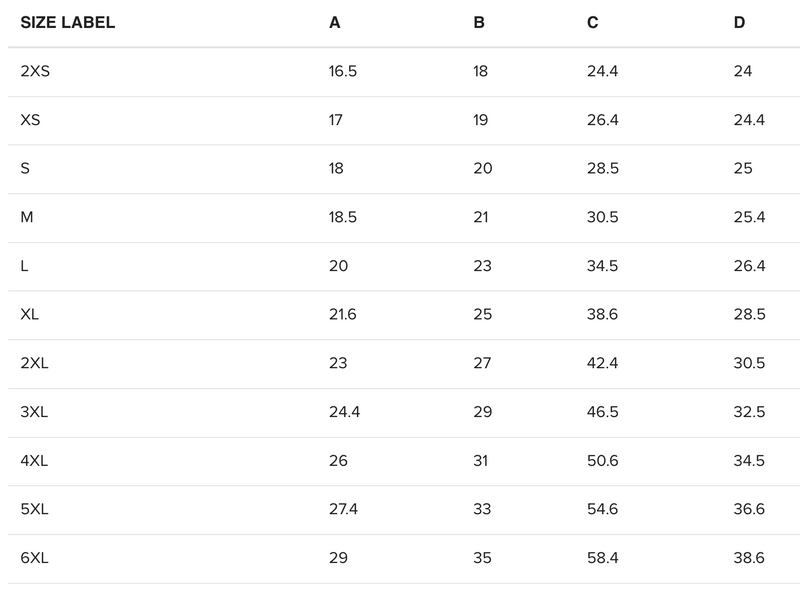The height and width of the screenshot is (591, 800).
Task: Click the M size label
Action: pyautogui.click(x=27, y=217)
